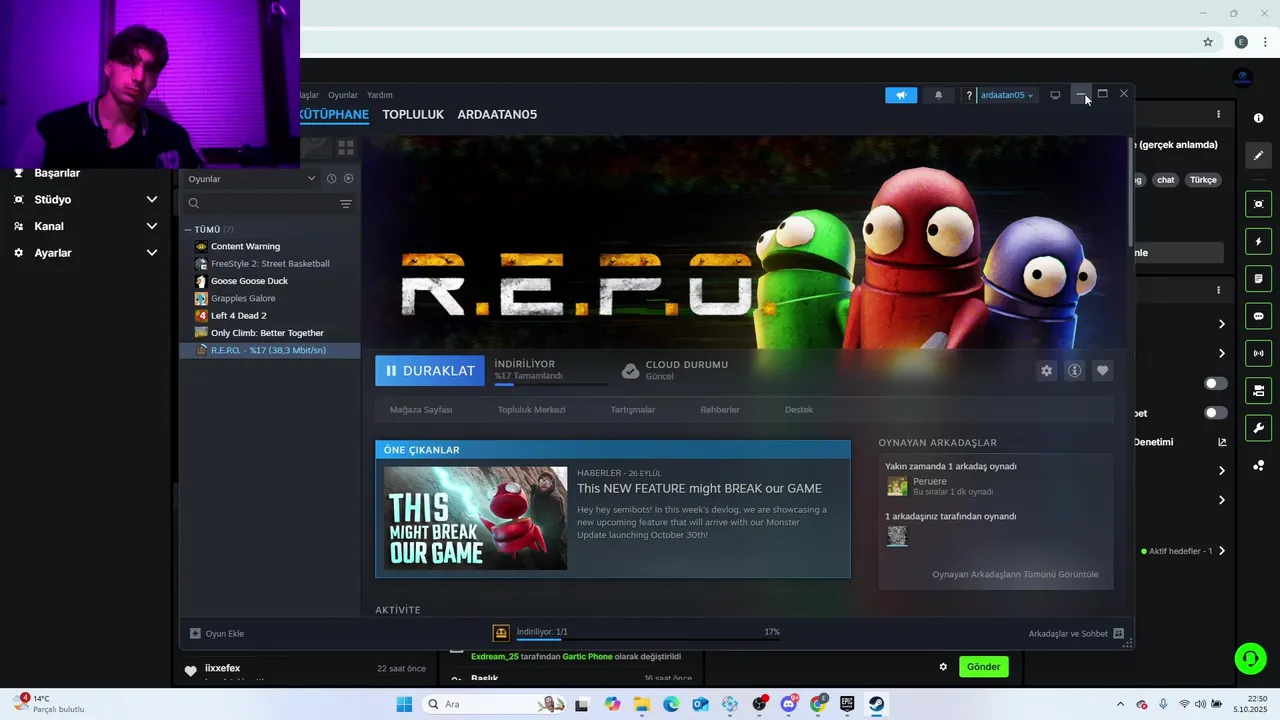Viewport: 1280px width, 720px height.
Task: Collapse the TÜMÜ games category
Action: pos(188,230)
